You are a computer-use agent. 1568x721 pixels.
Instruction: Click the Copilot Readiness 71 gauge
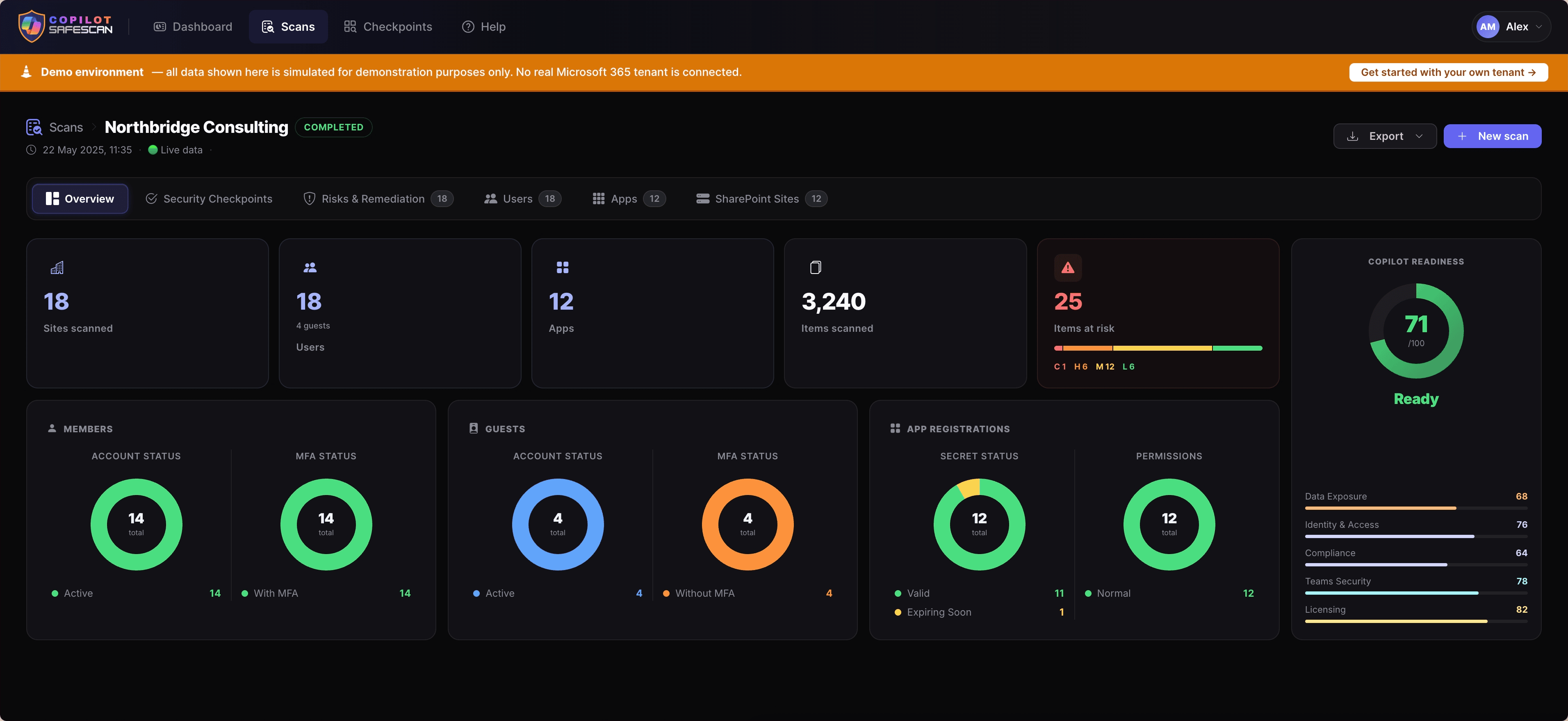(x=1416, y=331)
